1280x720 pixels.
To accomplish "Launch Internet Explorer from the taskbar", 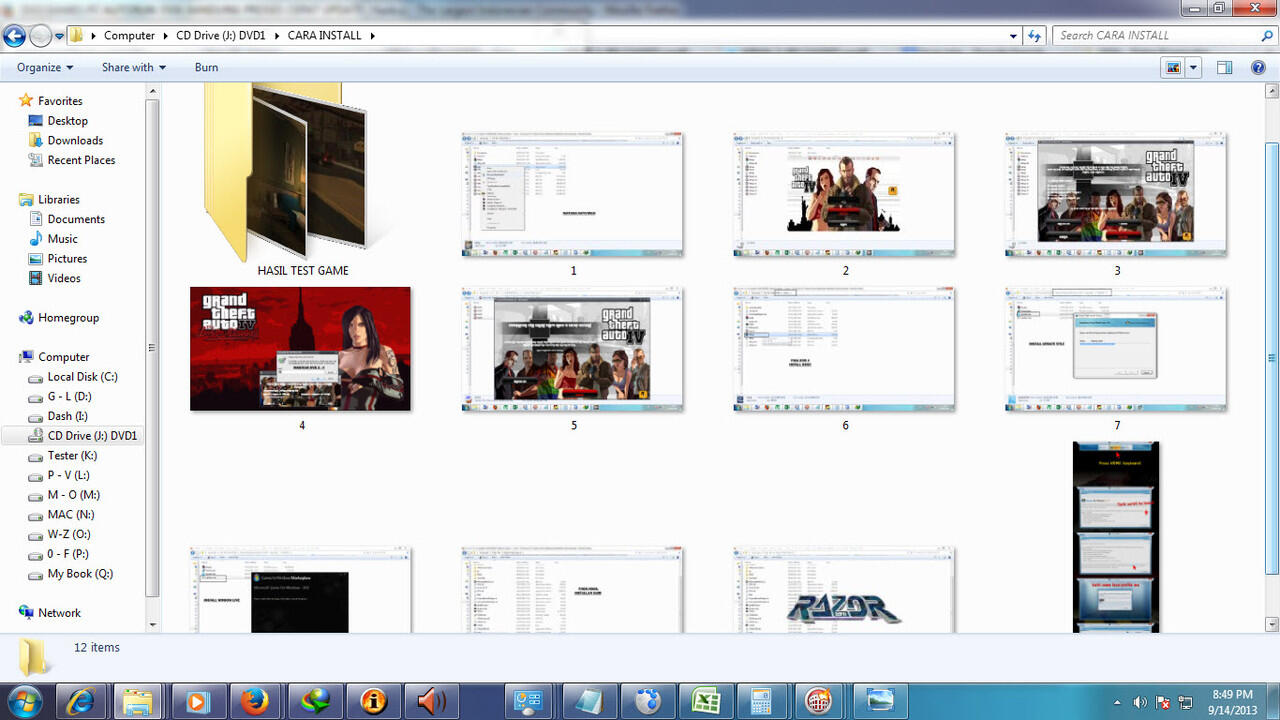I will click(82, 701).
